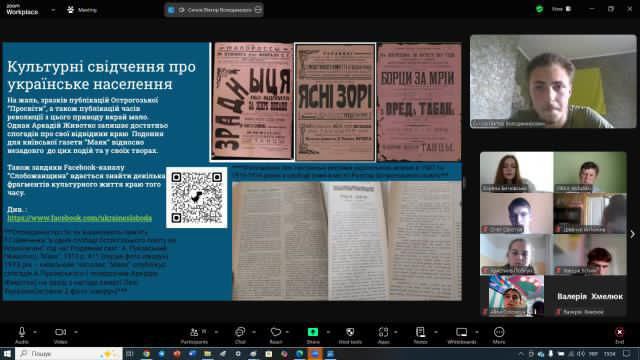Expand Audio settings arrow
This screenshot has height=360, width=640.
35,332
